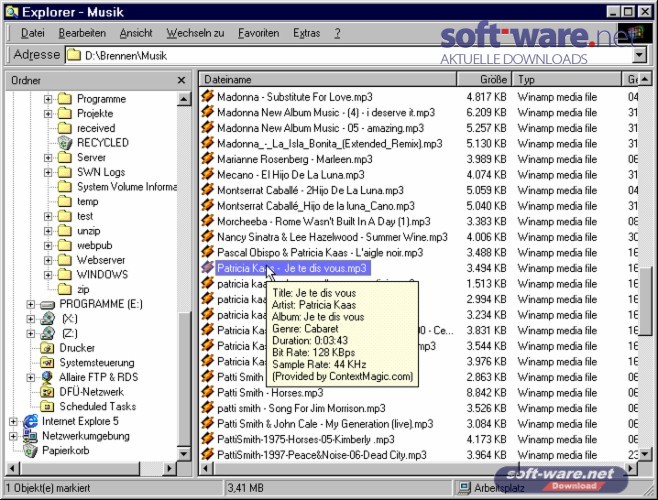
Task: Click the (Z:) network drive icon
Action: coord(47,333)
